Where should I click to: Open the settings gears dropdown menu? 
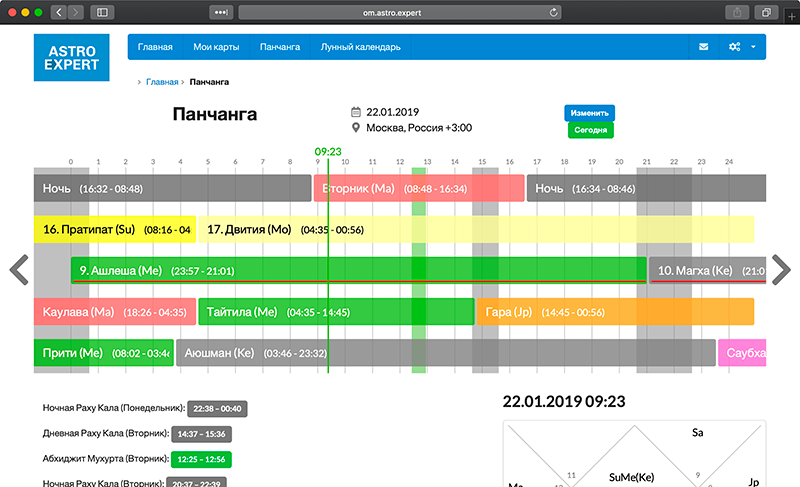[741, 47]
